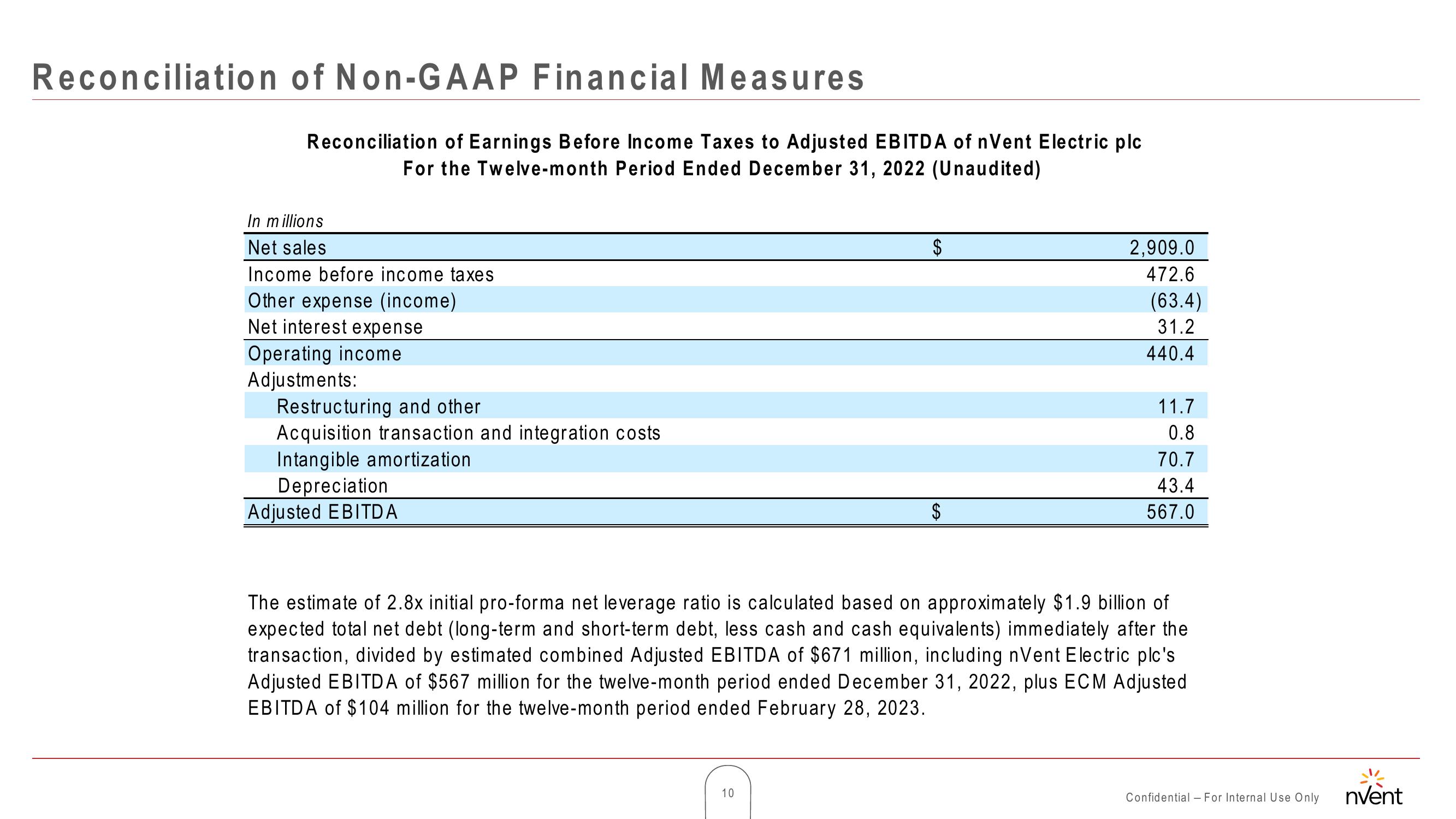Screen dimensions: 1456x819
Task: Click 'Intangible amortization' label
Action: coord(374,460)
